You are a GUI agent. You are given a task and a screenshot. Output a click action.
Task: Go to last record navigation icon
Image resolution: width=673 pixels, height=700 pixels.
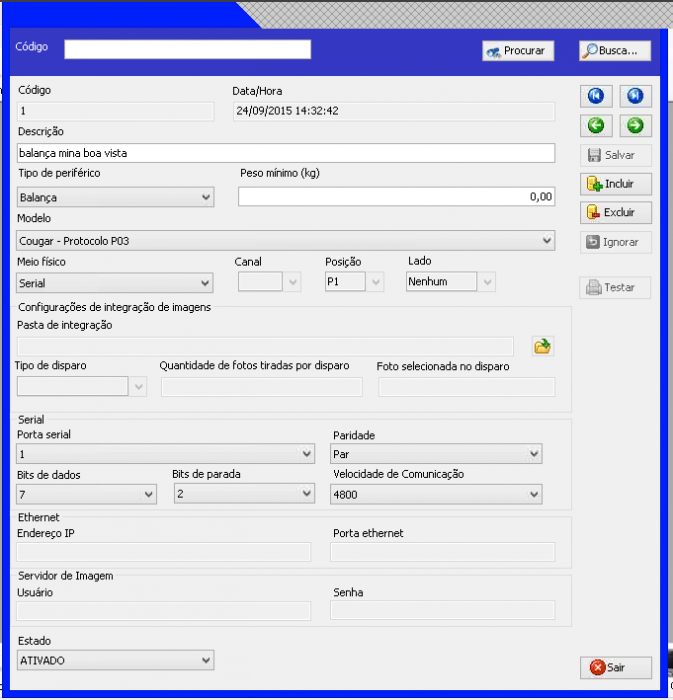(x=635, y=96)
